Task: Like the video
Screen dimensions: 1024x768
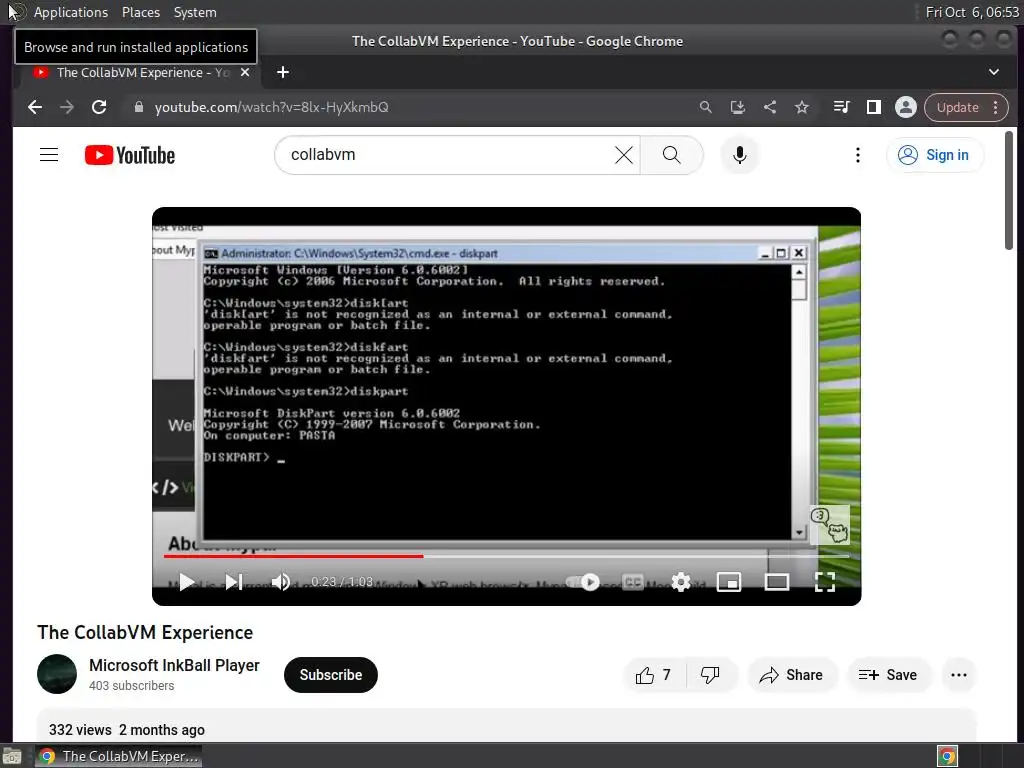Action: pyautogui.click(x=654, y=675)
